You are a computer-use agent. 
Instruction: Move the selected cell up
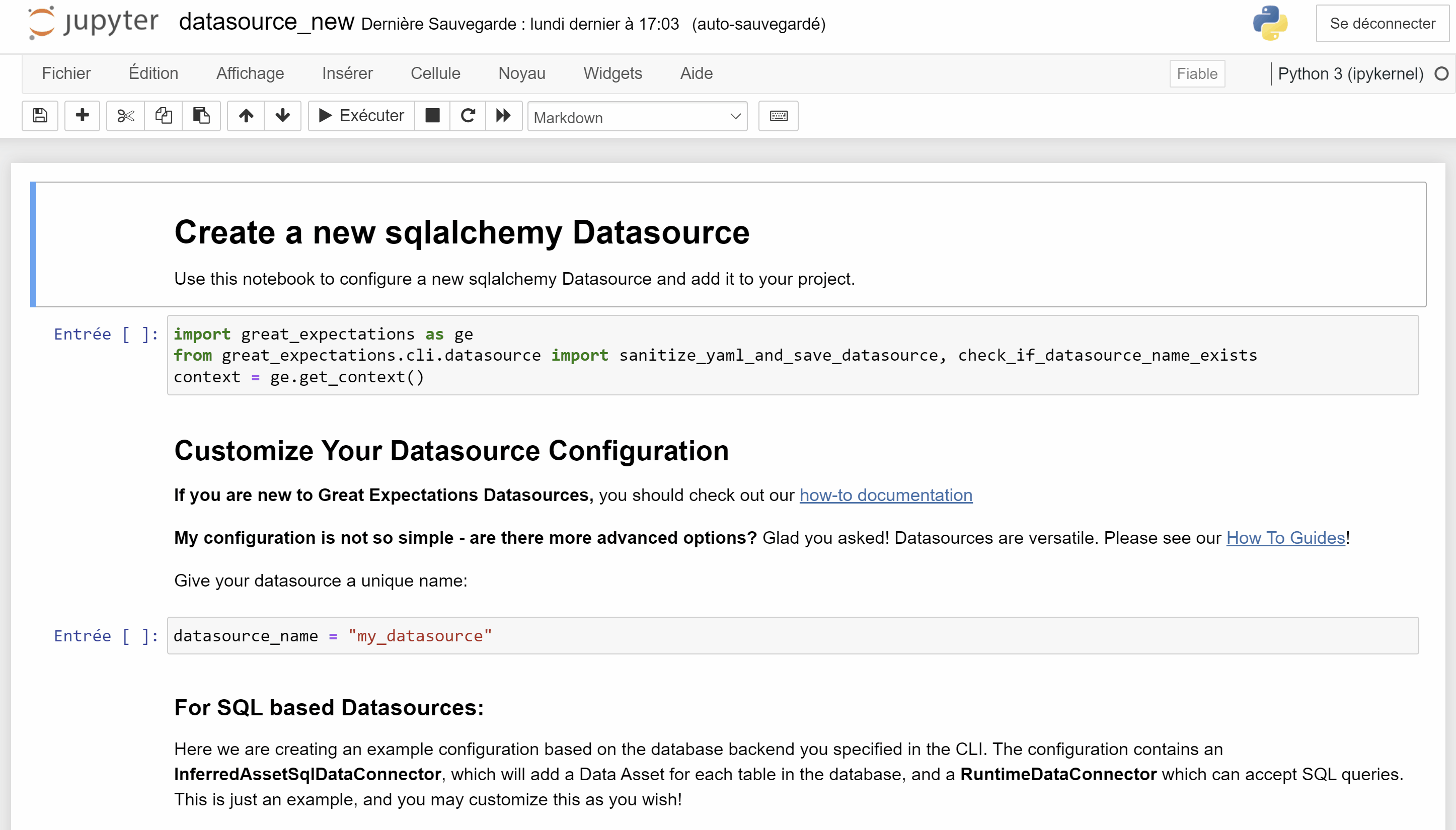click(245, 116)
